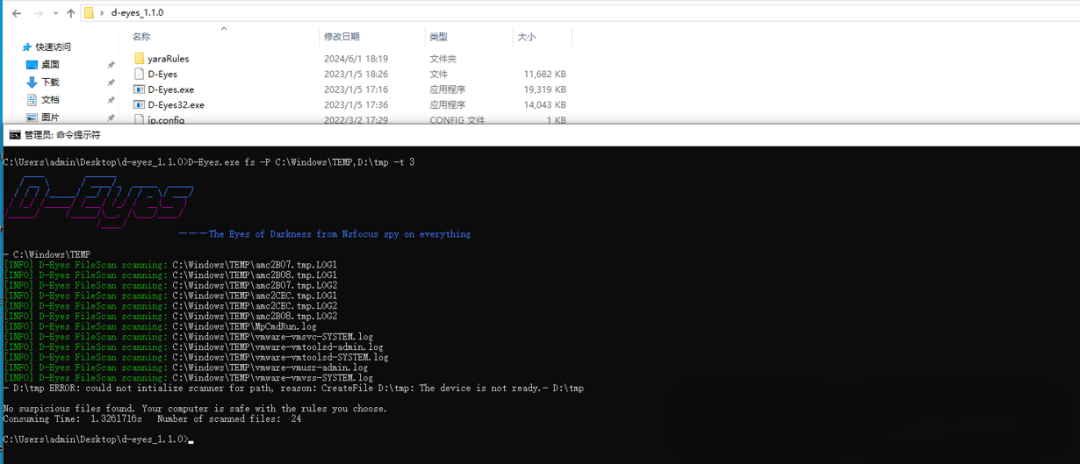Click the vmware-vmvss-SYSTEM.log scan line

(188, 378)
